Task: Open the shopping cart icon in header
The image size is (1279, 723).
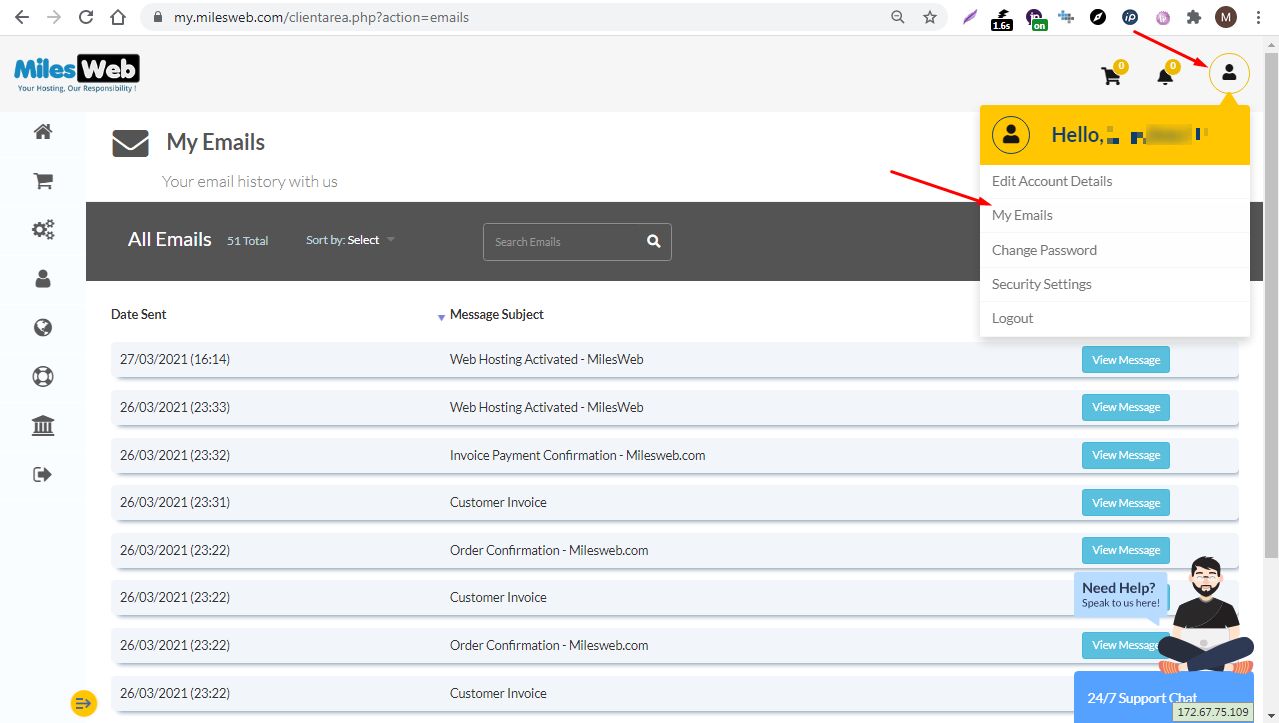Action: point(1111,76)
